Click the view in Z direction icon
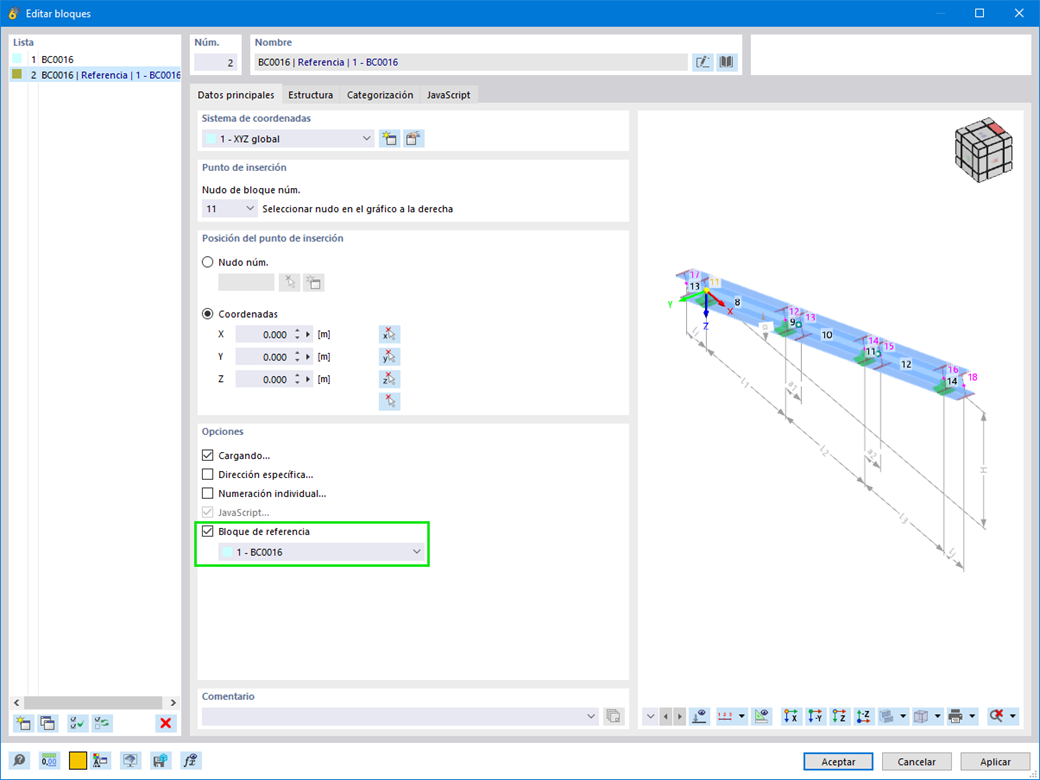 pyautogui.click(x=839, y=716)
